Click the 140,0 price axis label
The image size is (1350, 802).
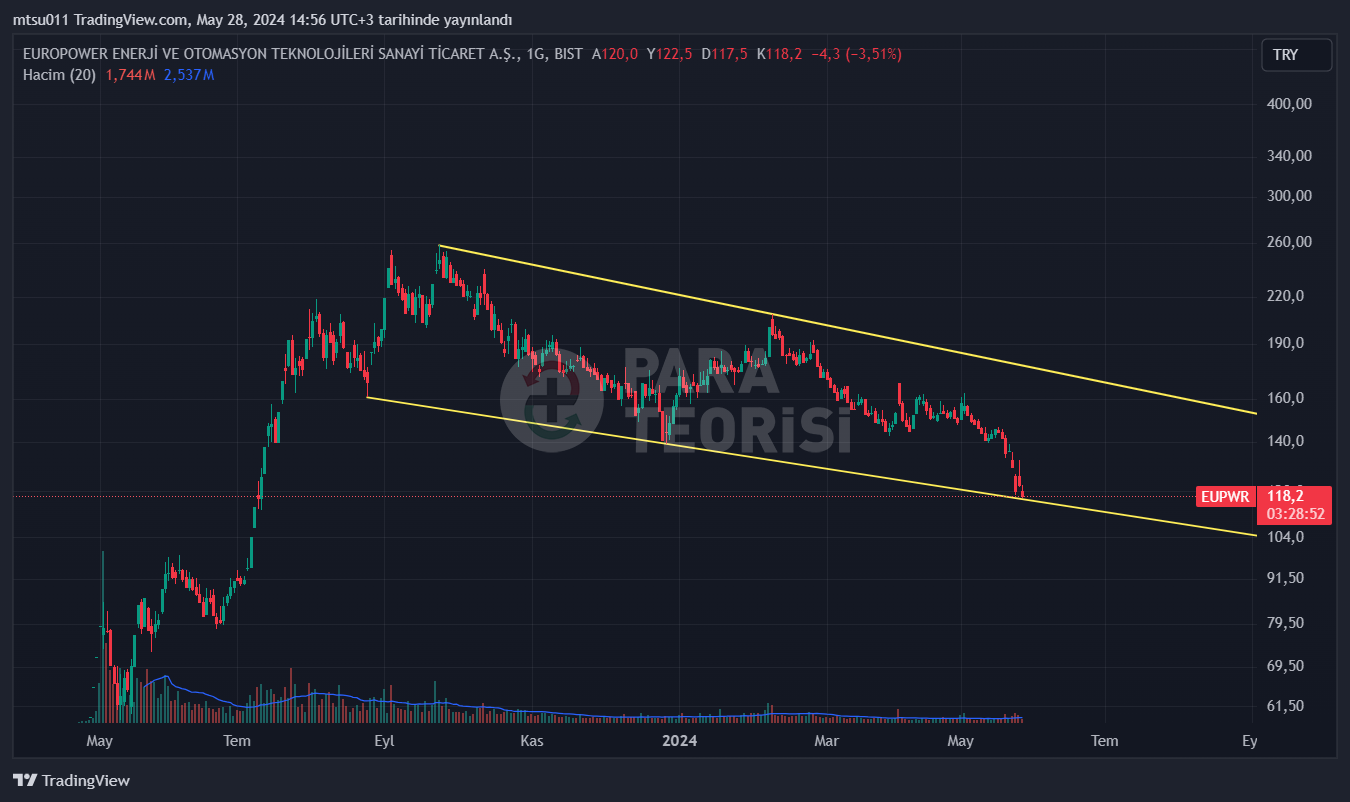1285,441
